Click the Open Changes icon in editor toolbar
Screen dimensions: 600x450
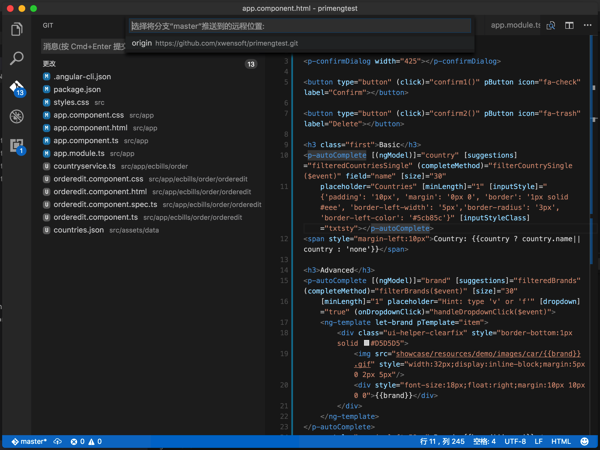pyautogui.click(x=551, y=25)
